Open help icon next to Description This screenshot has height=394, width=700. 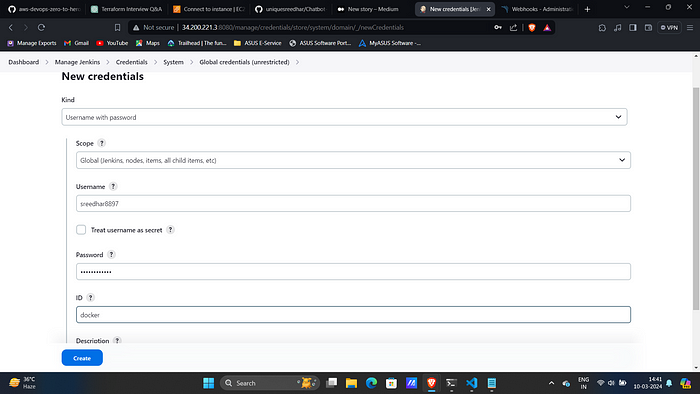(117, 340)
